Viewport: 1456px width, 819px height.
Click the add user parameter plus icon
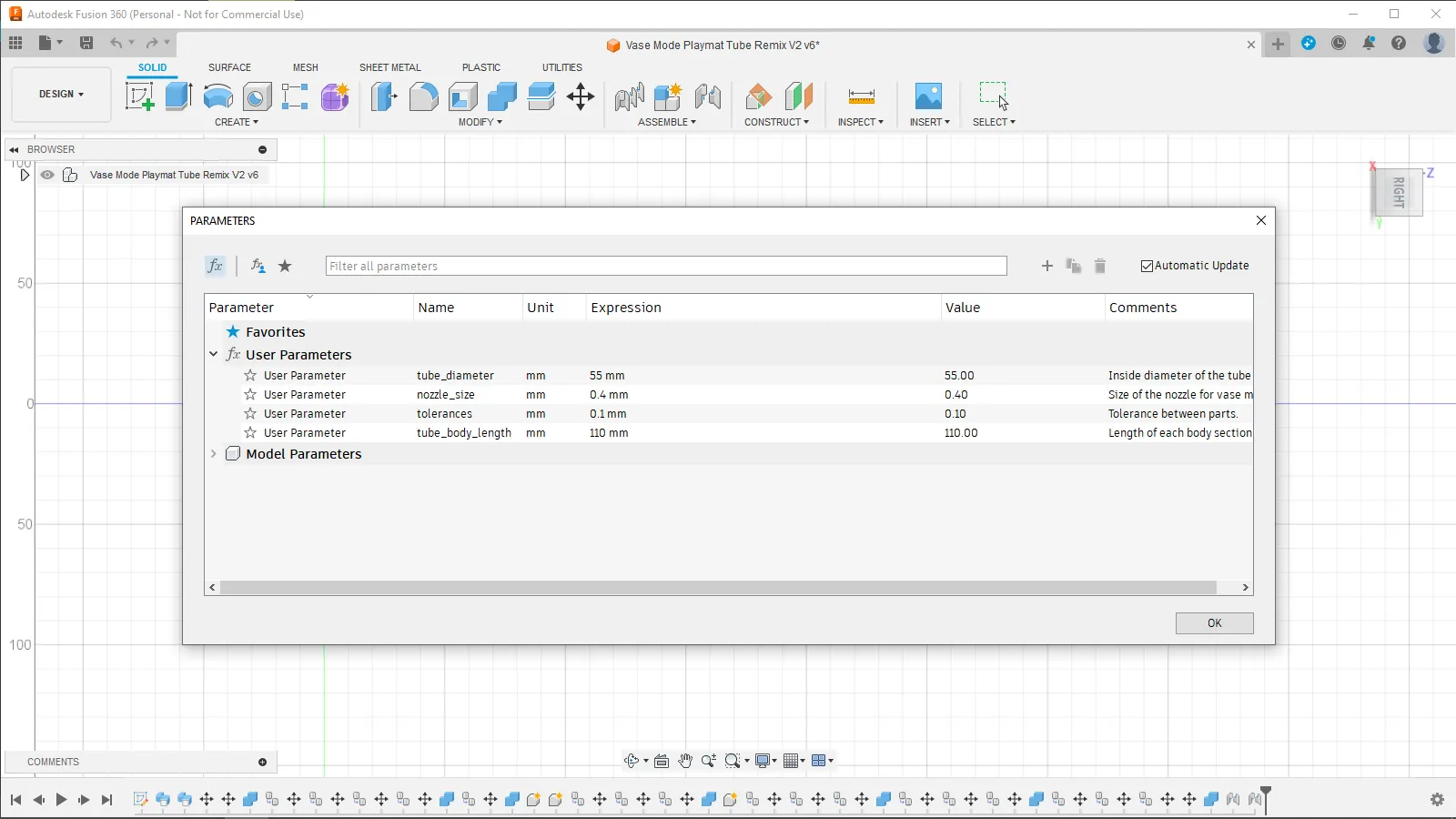1046,266
